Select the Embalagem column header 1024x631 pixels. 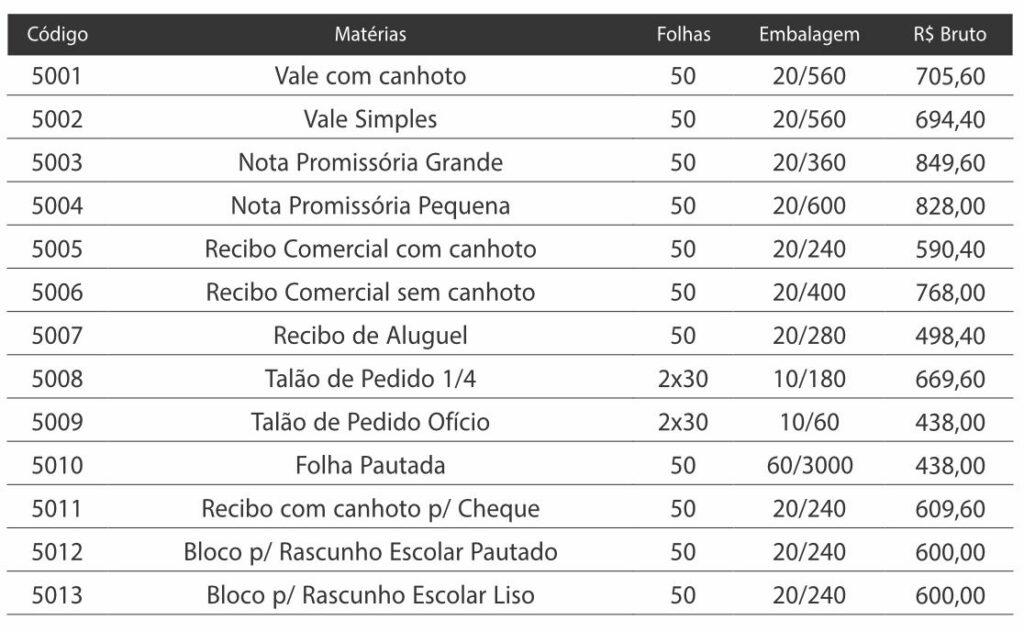coord(809,34)
